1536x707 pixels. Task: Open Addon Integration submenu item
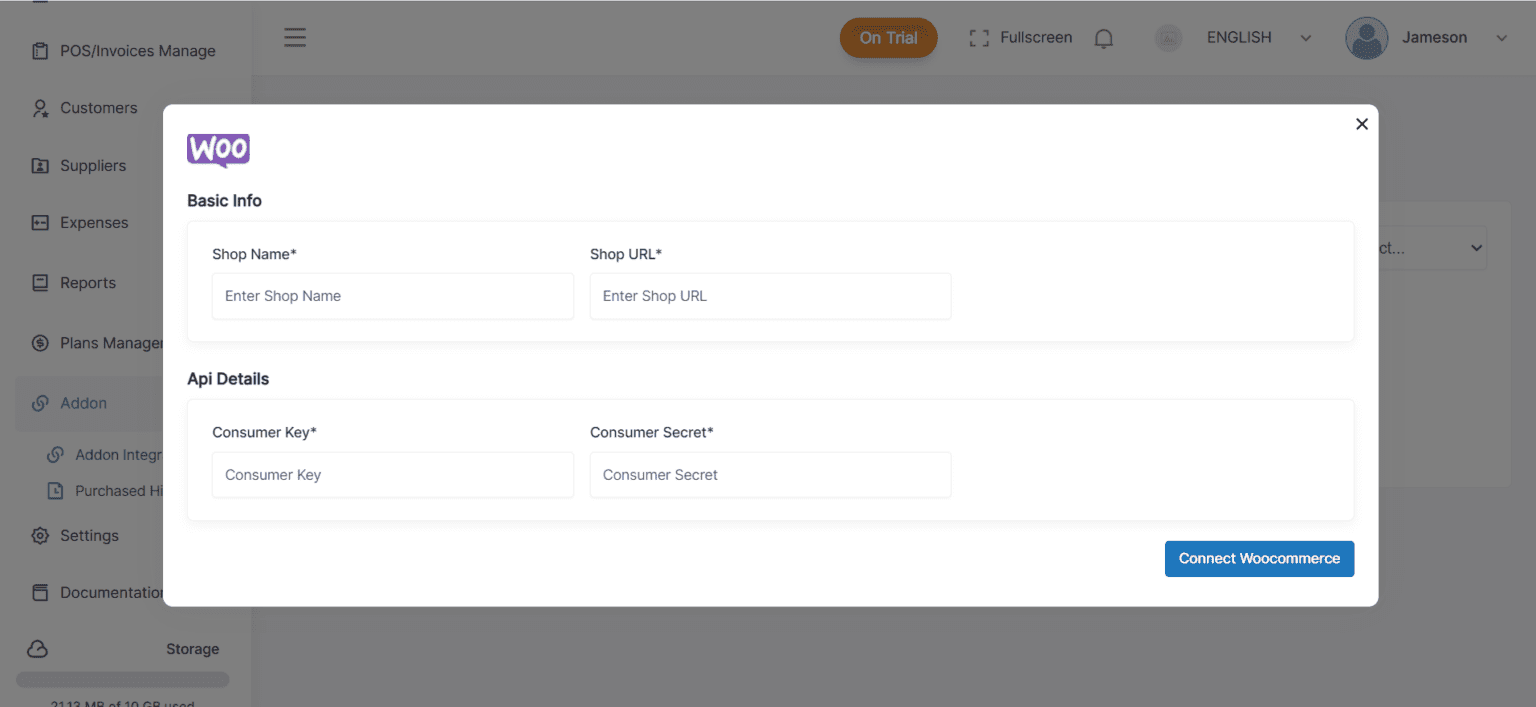coord(106,455)
